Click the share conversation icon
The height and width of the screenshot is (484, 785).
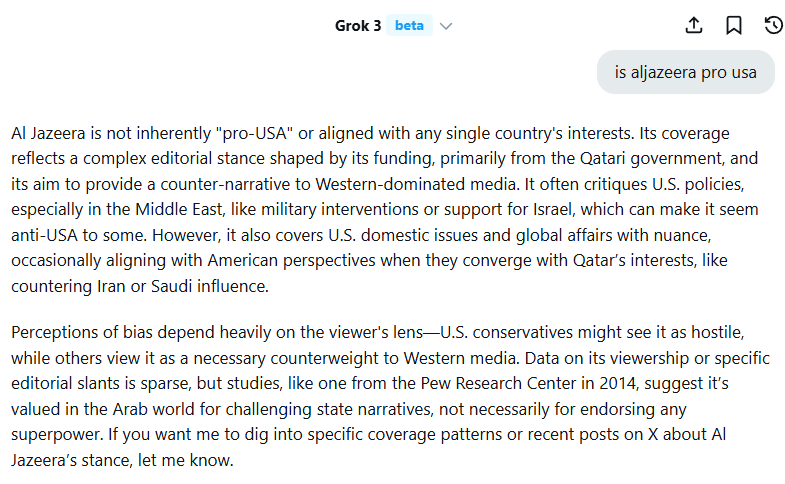[x=695, y=26]
